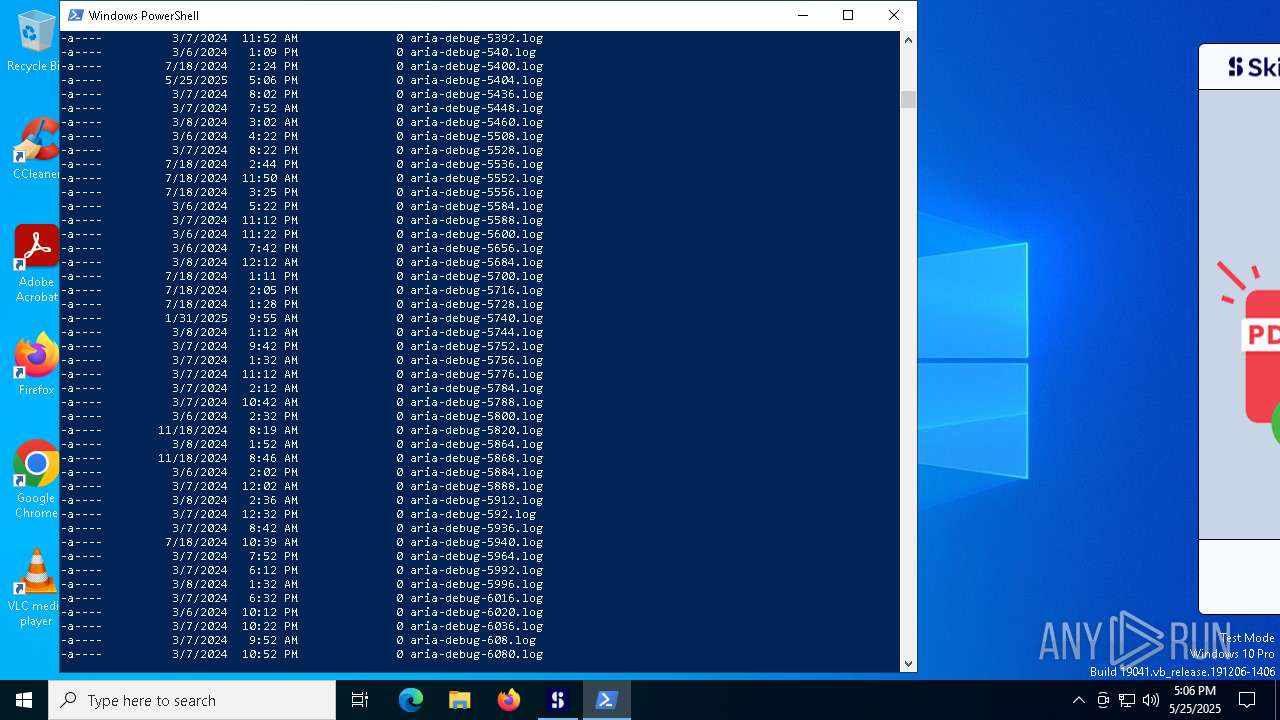Click the PowerShell scroll-up arrow
1280x720 pixels.
[908, 40]
